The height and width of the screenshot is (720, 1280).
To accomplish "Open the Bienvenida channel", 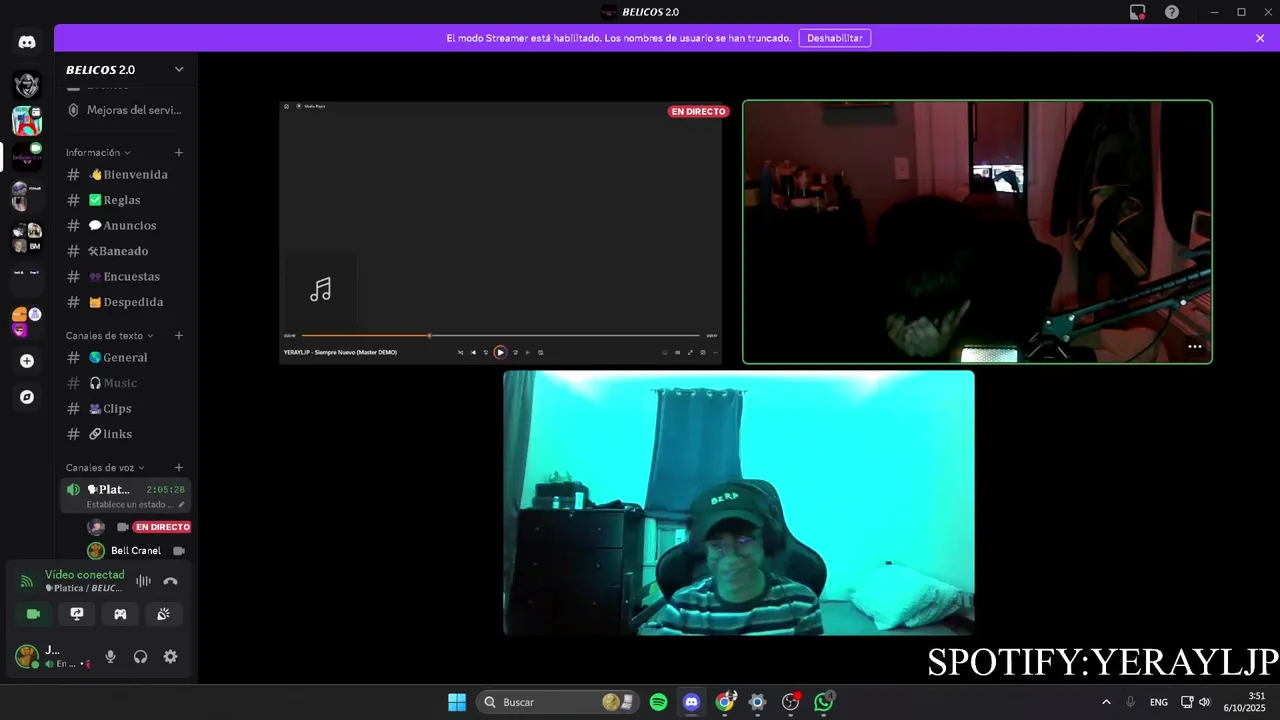I will (x=125, y=174).
